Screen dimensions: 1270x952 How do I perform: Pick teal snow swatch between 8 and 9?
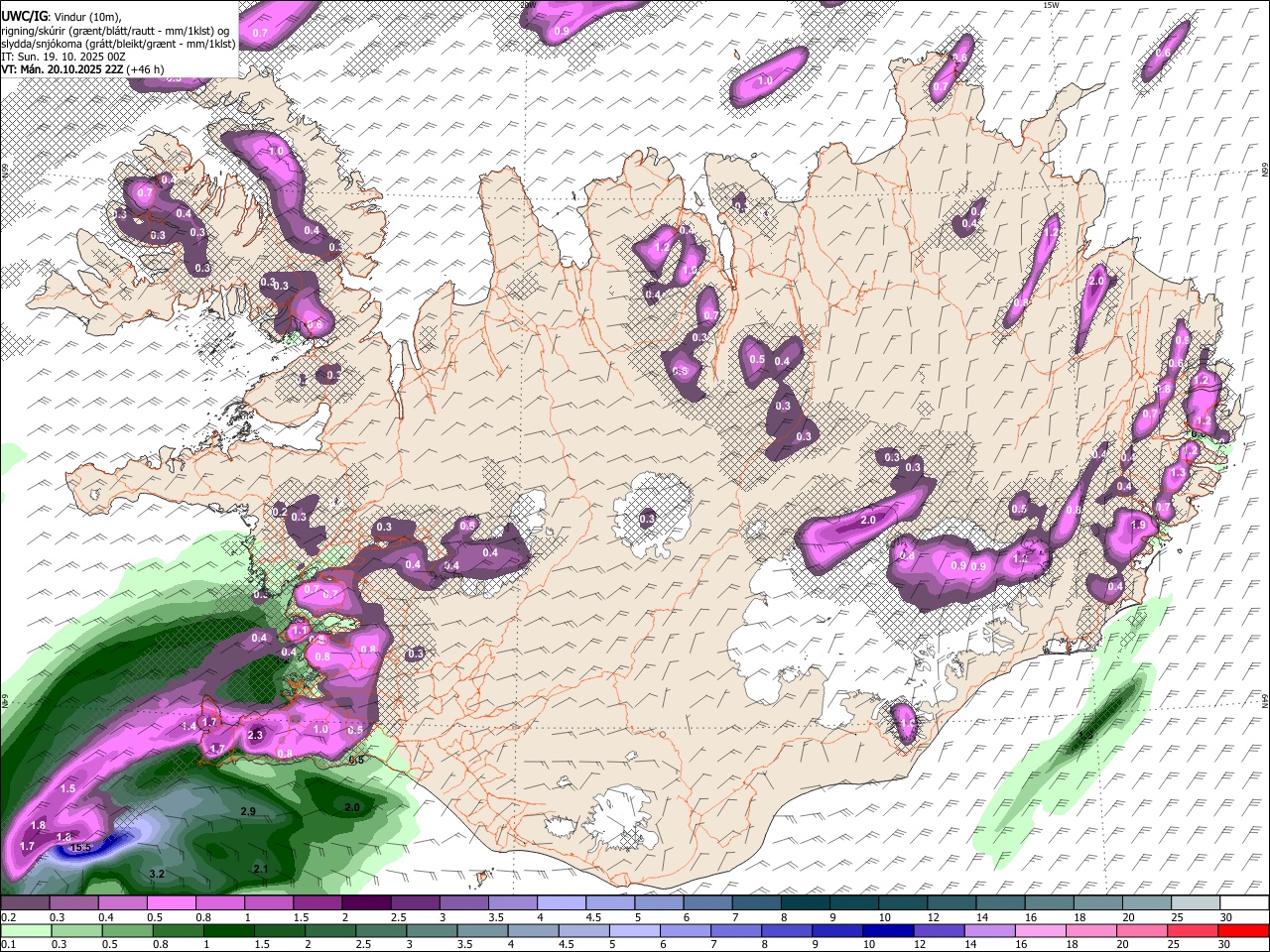tap(806, 902)
